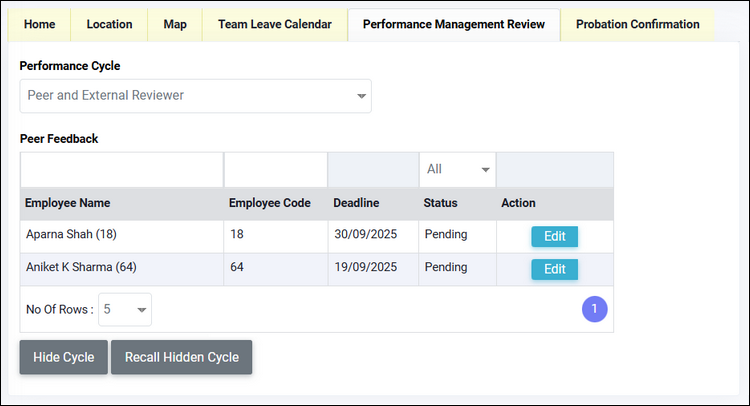Open the Home tab

coord(39,24)
